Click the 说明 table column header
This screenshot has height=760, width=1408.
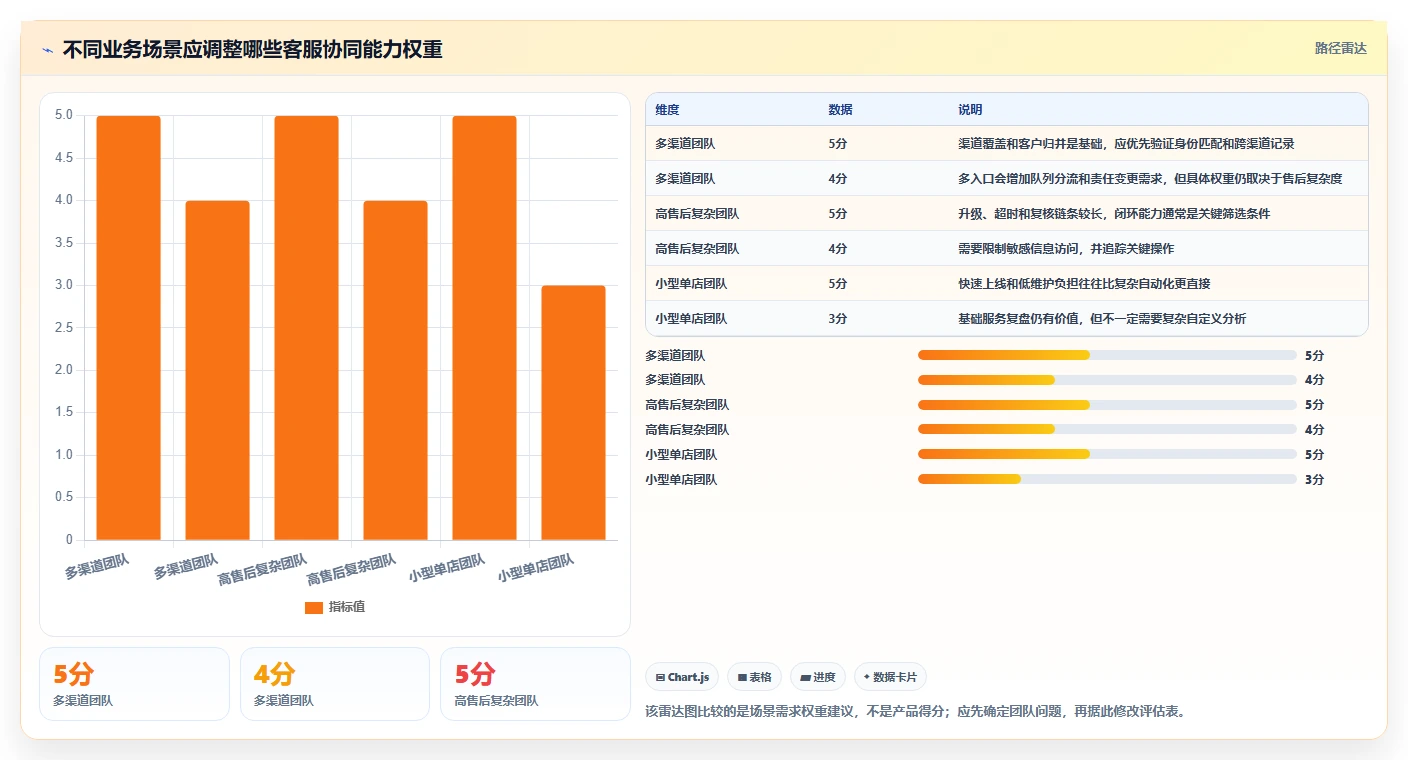970,110
